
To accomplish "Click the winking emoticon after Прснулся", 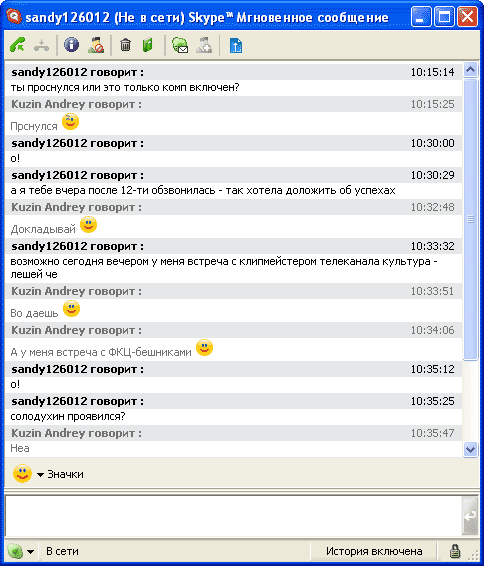I will [x=70, y=122].
